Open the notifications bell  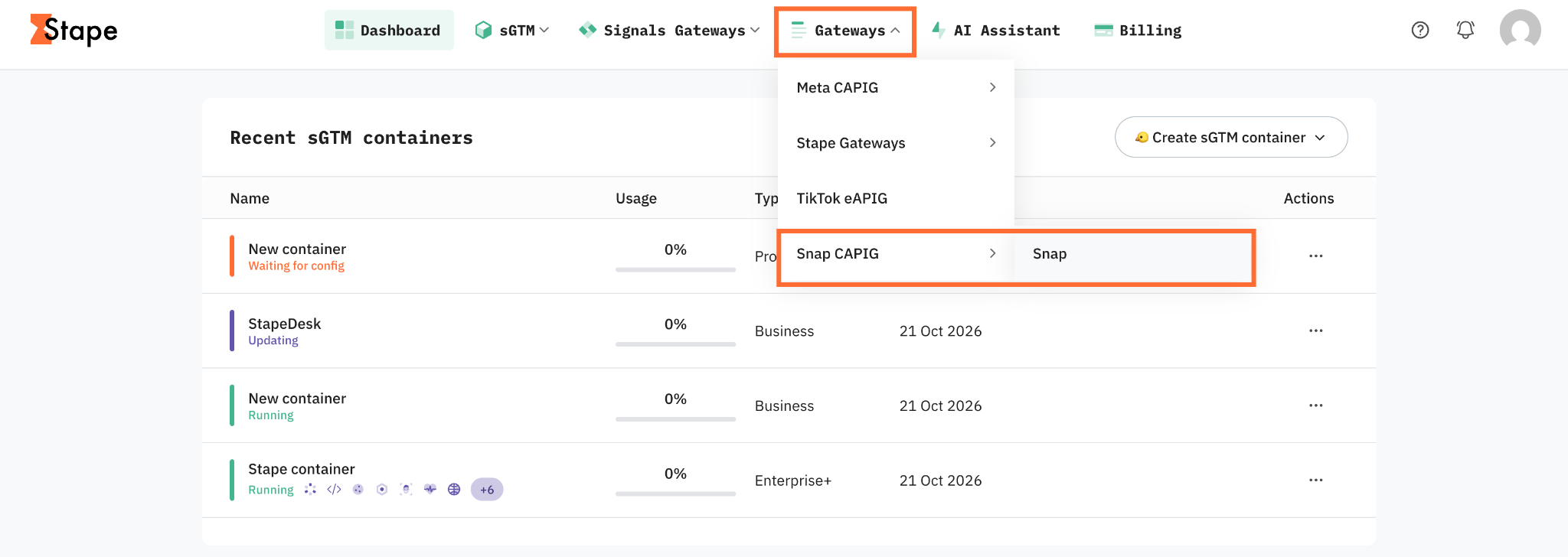tap(1465, 30)
